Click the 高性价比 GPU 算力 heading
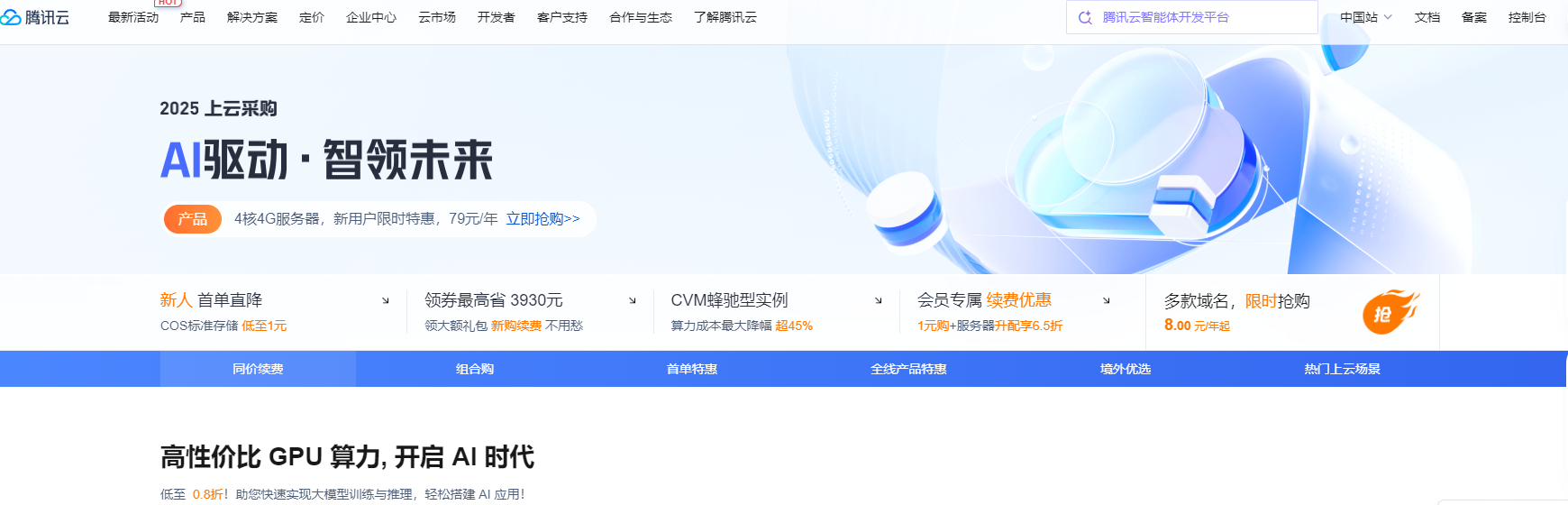Screen dimensions: 1568x505 347,457
